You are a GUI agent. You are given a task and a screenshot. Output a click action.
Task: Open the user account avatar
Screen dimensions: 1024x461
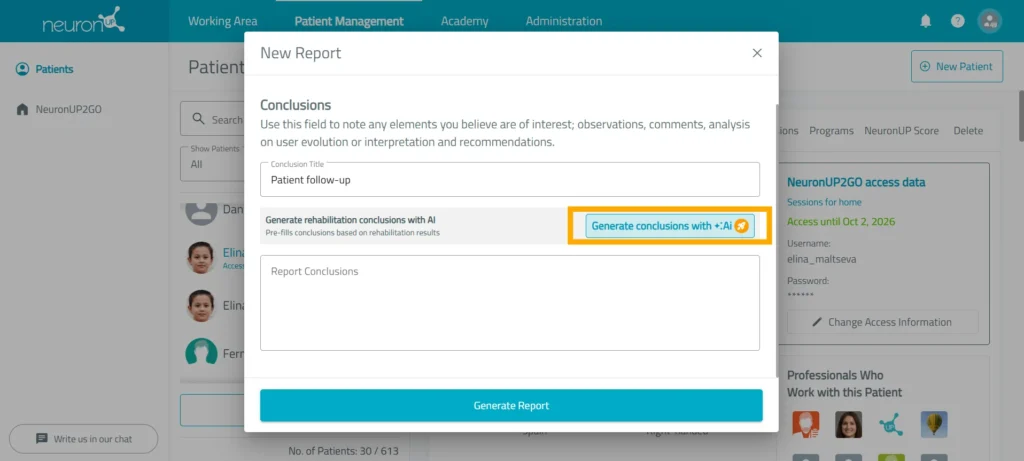pos(989,21)
